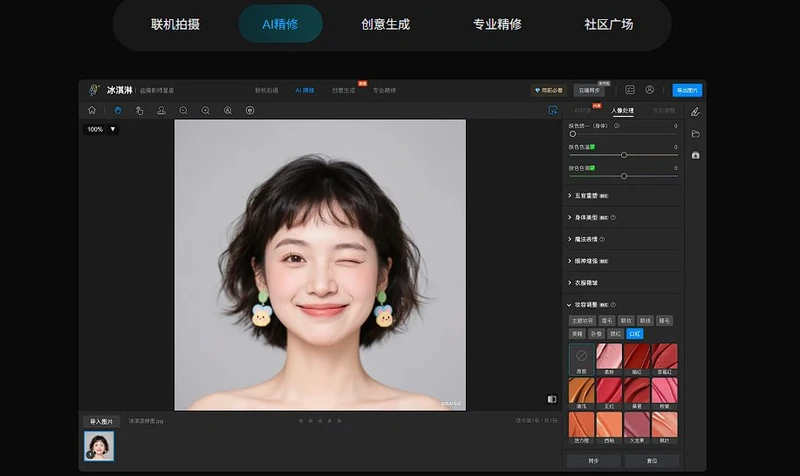Image resolution: width=800 pixels, height=476 pixels.
Task: Click the zoom out magnifier icon
Action: pyautogui.click(x=183, y=110)
